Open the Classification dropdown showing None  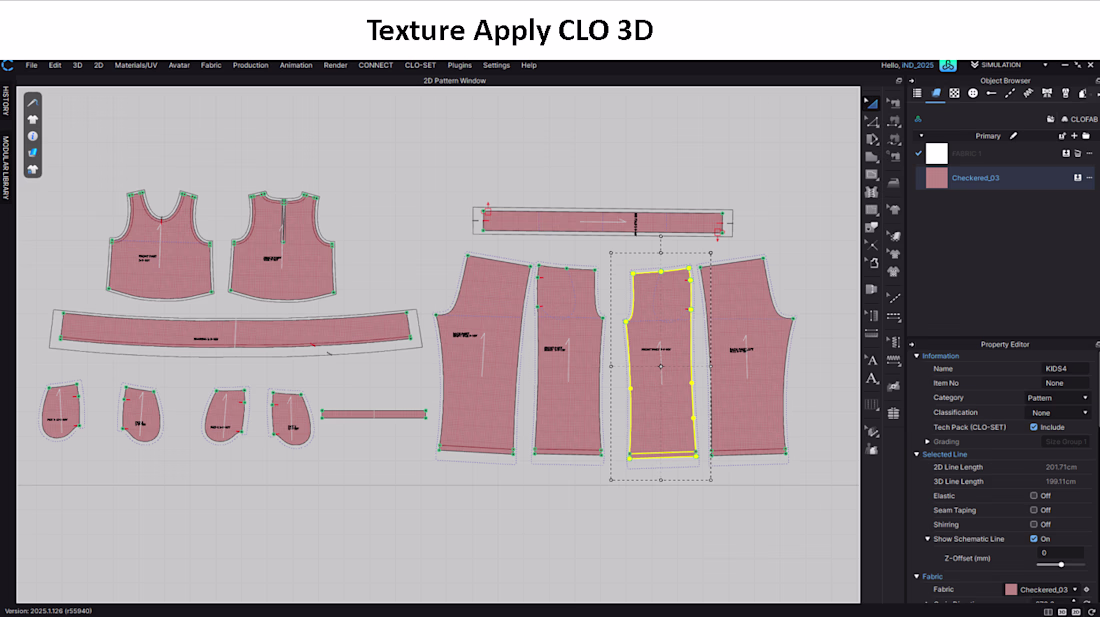(x=1057, y=413)
